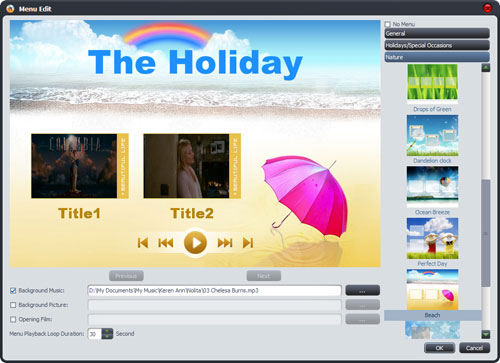Click the round play button in preview
The image size is (500, 363).
195,243
